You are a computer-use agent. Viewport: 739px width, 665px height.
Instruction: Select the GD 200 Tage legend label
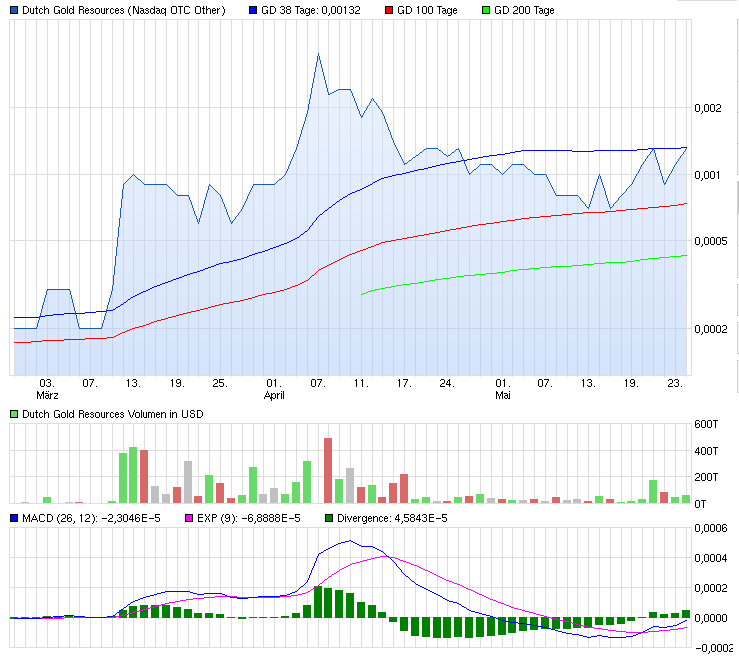[x=525, y=10]
